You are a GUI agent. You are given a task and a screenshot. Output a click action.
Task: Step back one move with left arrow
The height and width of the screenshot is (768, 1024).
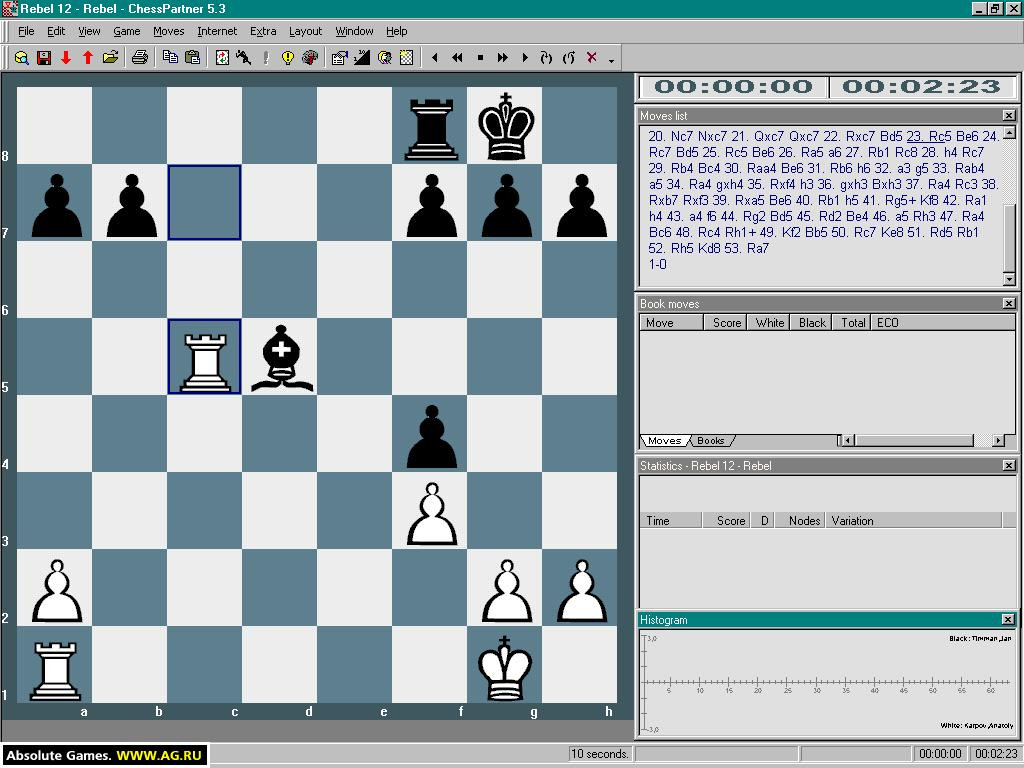coord(434,57)
